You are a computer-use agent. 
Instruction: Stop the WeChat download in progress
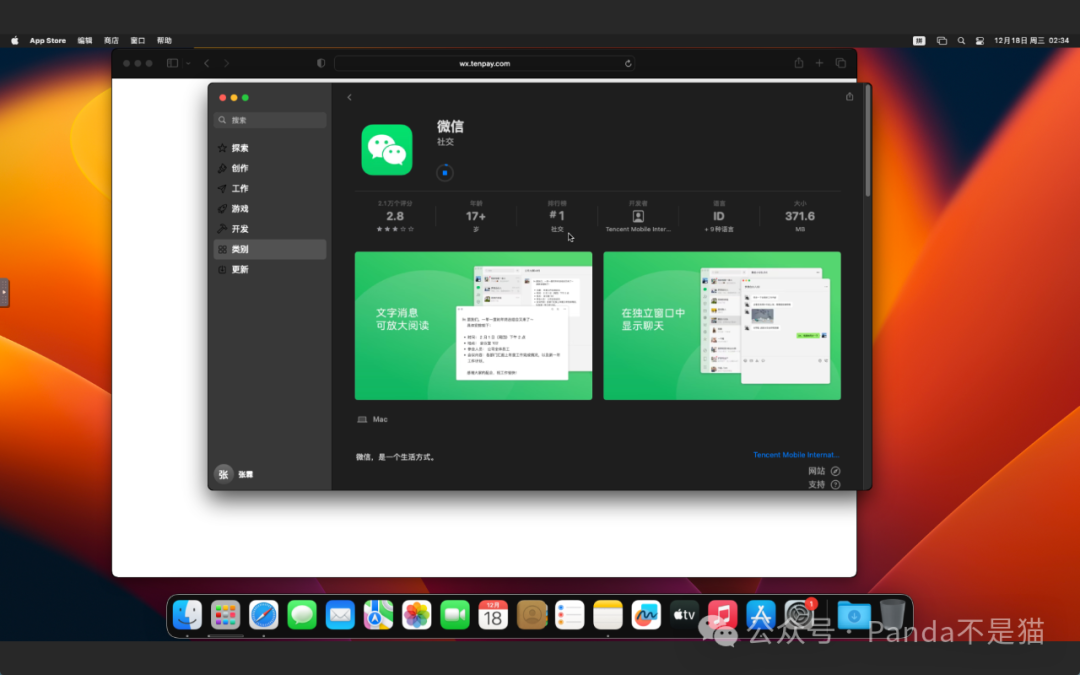point(445,173)
